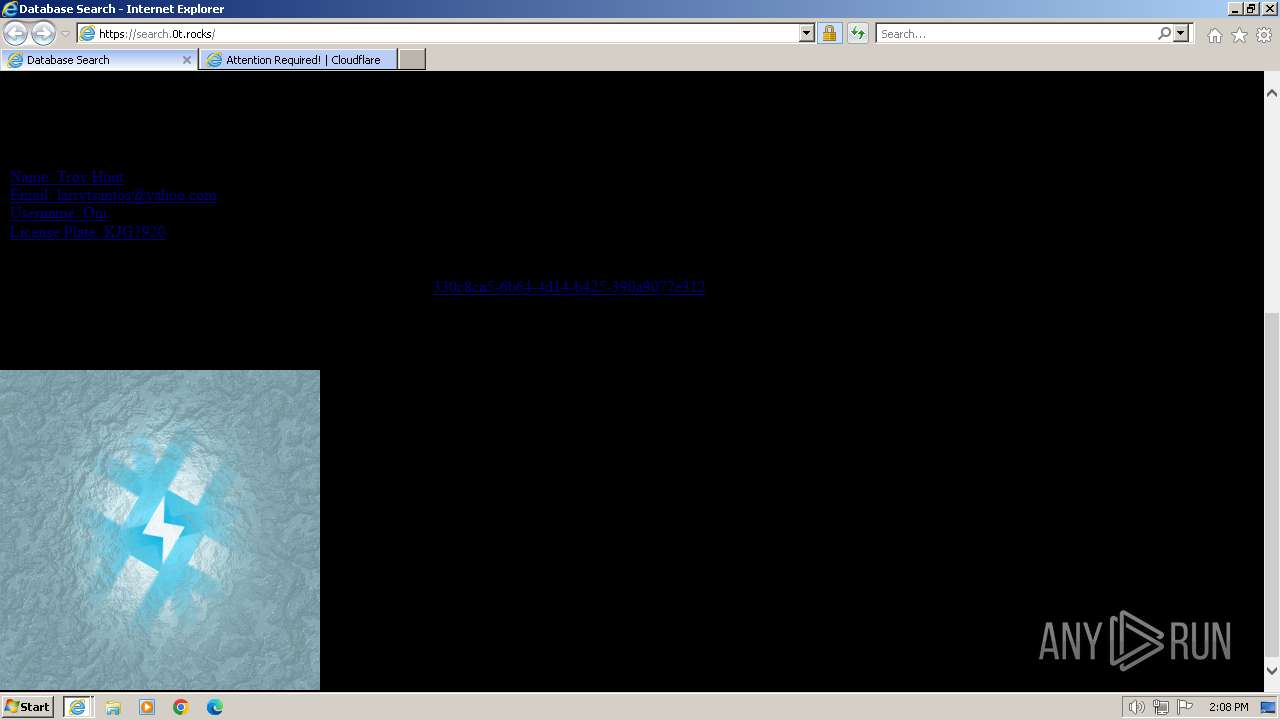Open the volume speaker tray icon
Screen dimensions: 1280x720
tap(1137, 707)
